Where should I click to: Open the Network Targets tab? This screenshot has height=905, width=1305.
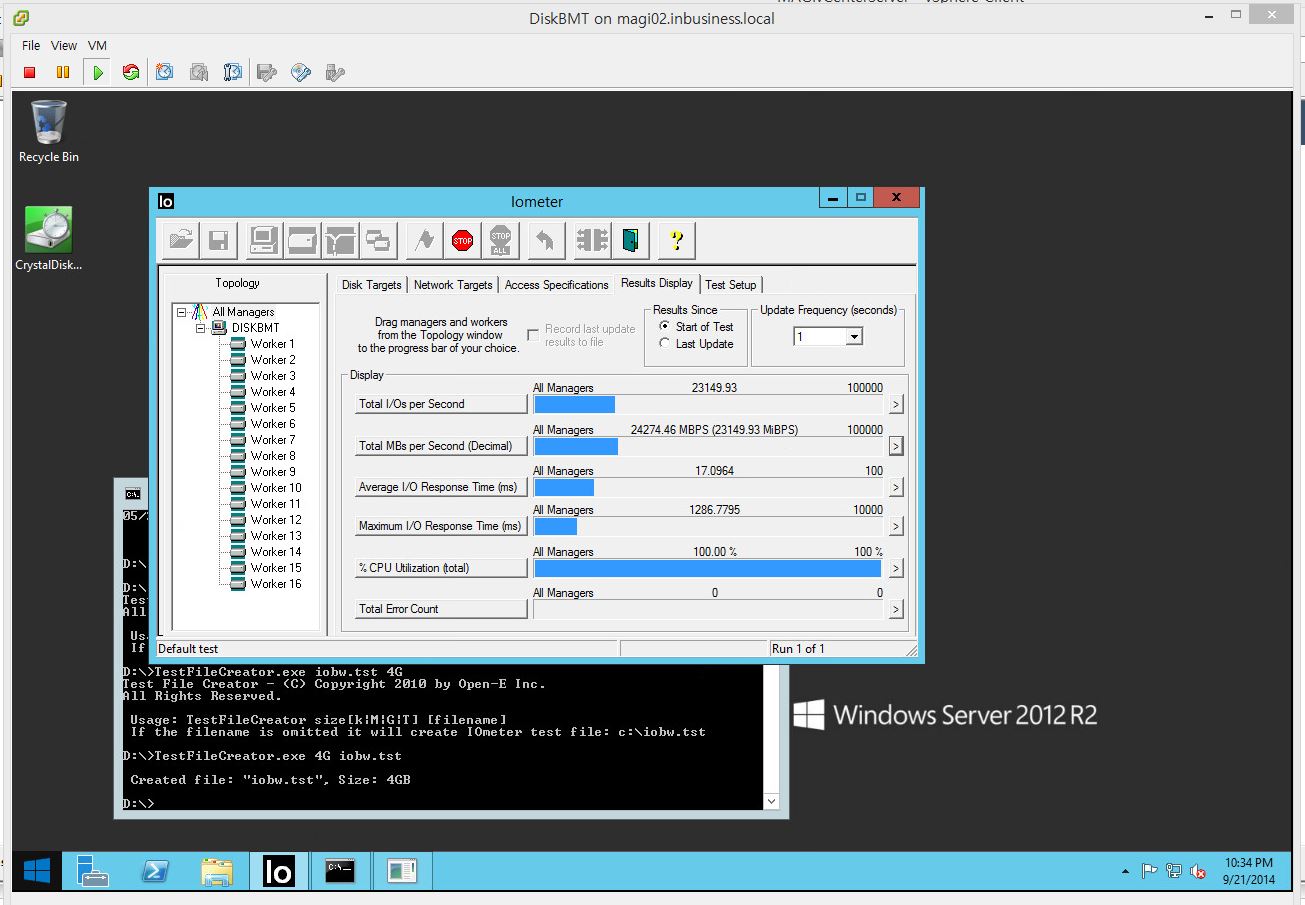coord(453,285)
